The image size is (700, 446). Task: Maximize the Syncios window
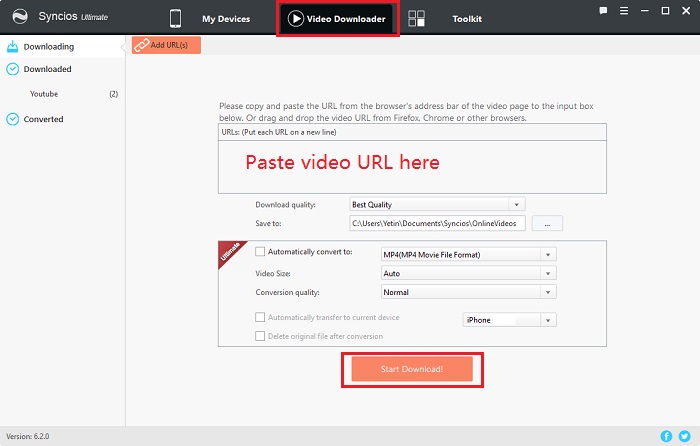pyautogui.click(x=665, y=11)
